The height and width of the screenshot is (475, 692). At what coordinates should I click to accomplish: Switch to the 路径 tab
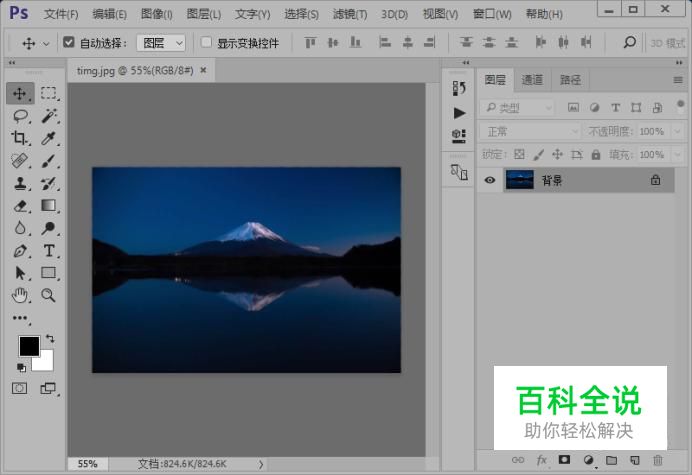[570, 80]
